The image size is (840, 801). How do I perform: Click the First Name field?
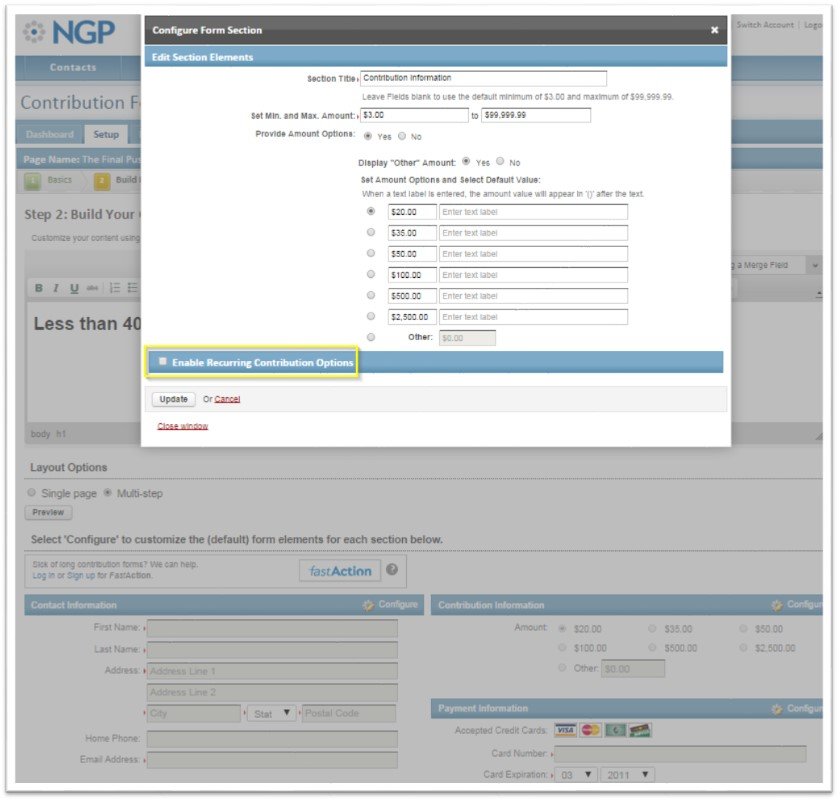click(272, 628)
